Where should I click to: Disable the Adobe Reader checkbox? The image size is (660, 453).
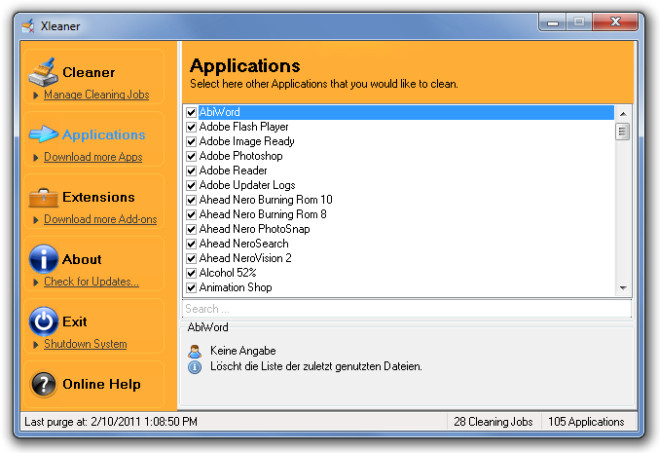point(192,171)
